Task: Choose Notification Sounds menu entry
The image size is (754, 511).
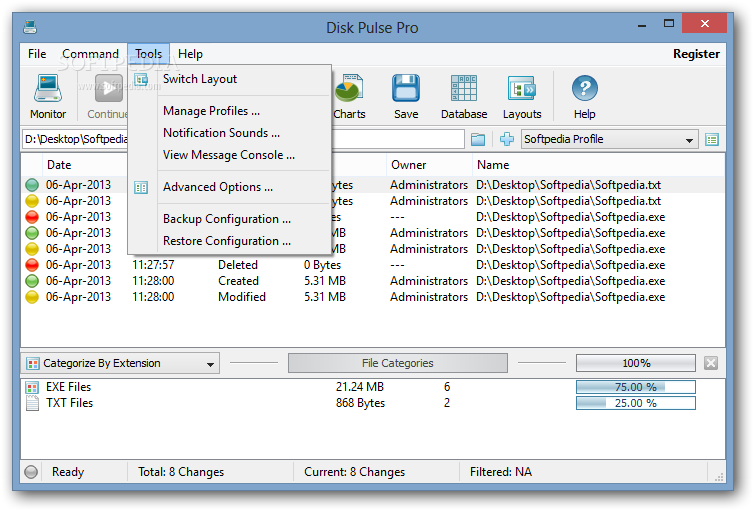Action: click(x=230, y=133)
